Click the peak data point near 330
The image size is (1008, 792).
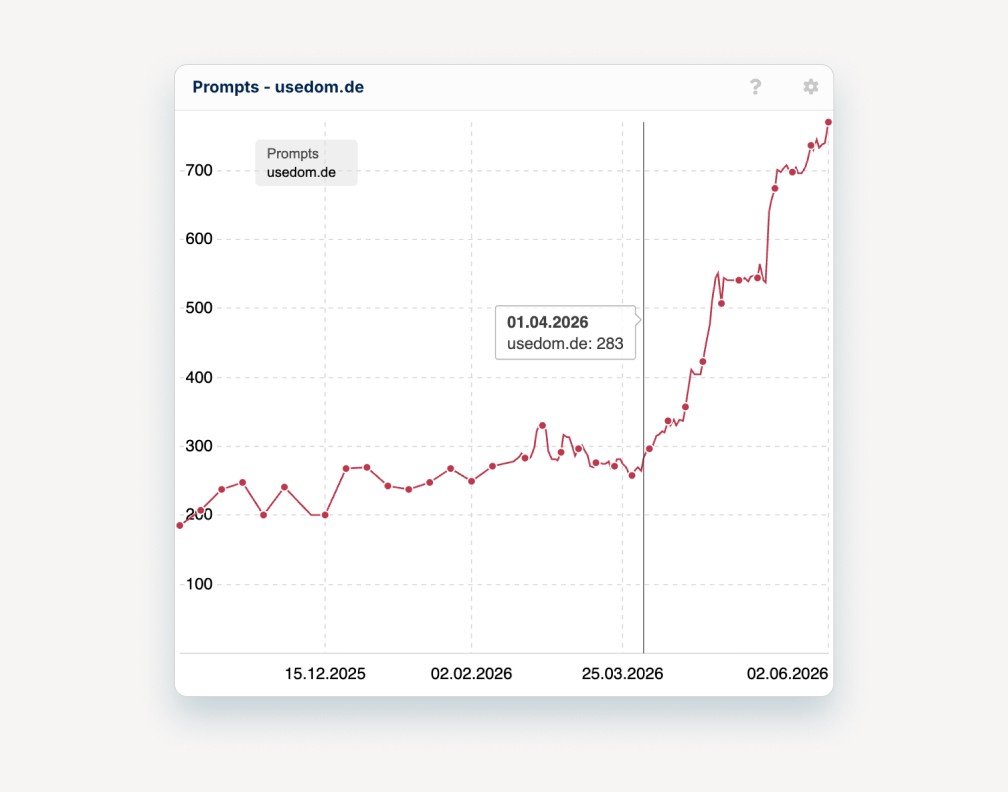(542, 426)
